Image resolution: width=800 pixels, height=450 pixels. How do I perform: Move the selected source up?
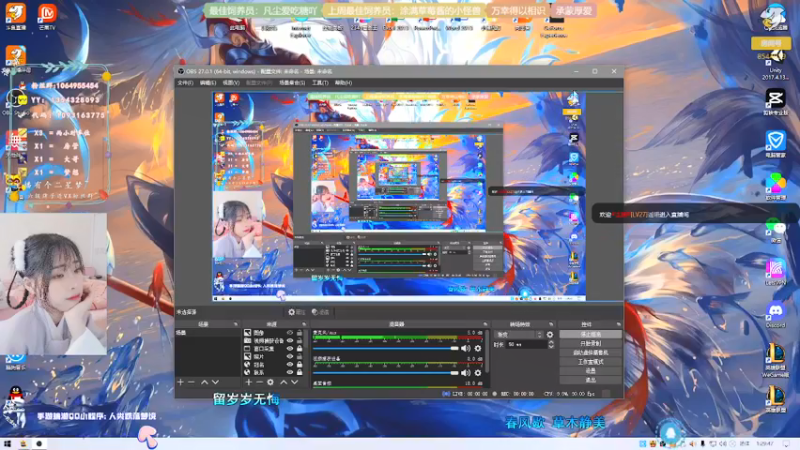[284, 382]
